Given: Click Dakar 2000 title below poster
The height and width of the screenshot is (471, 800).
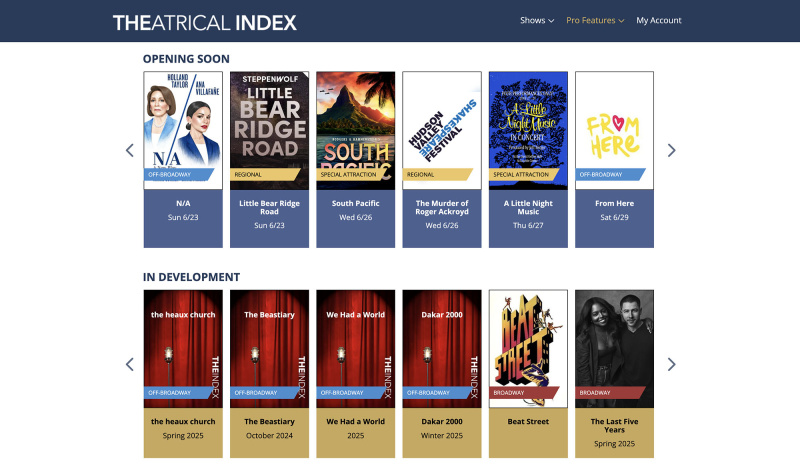Looking at the screenshot, I should click(442, 422).
